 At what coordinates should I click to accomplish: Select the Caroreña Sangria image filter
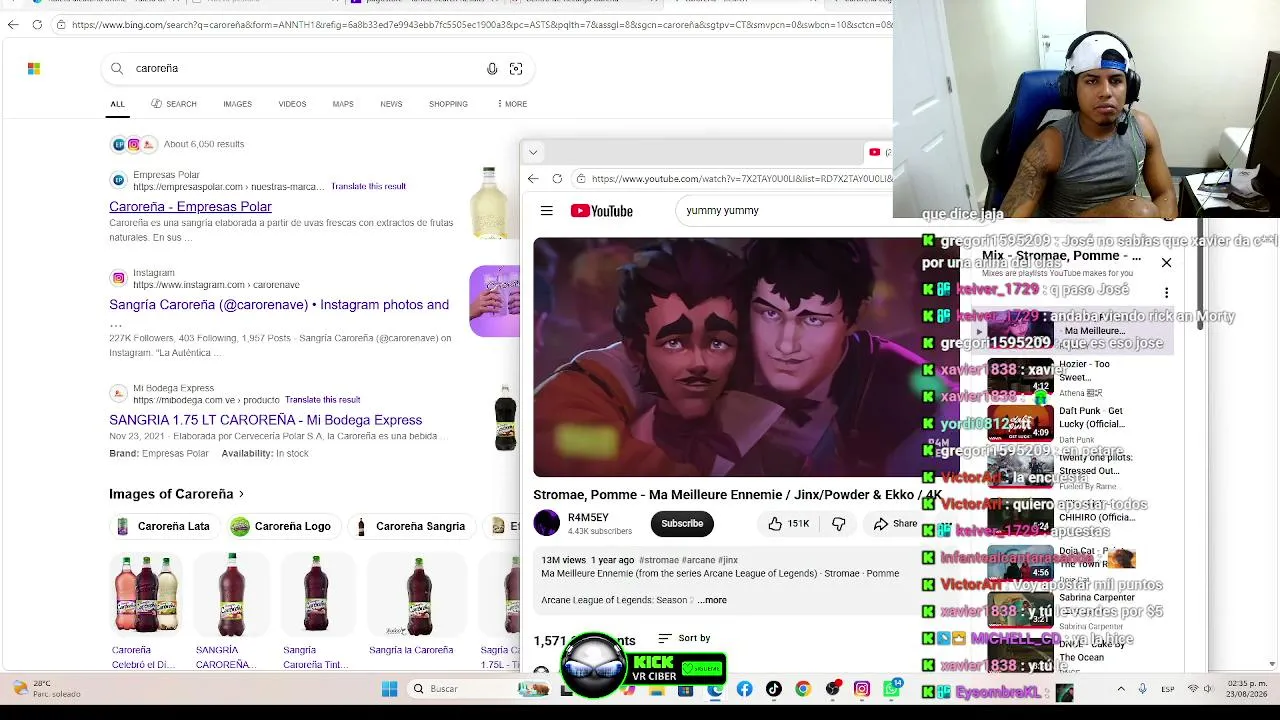pos(411,526)
